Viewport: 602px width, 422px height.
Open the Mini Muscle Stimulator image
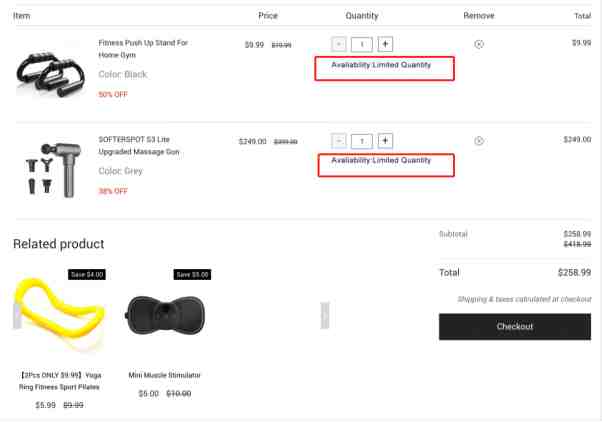[x=165, y=315]
